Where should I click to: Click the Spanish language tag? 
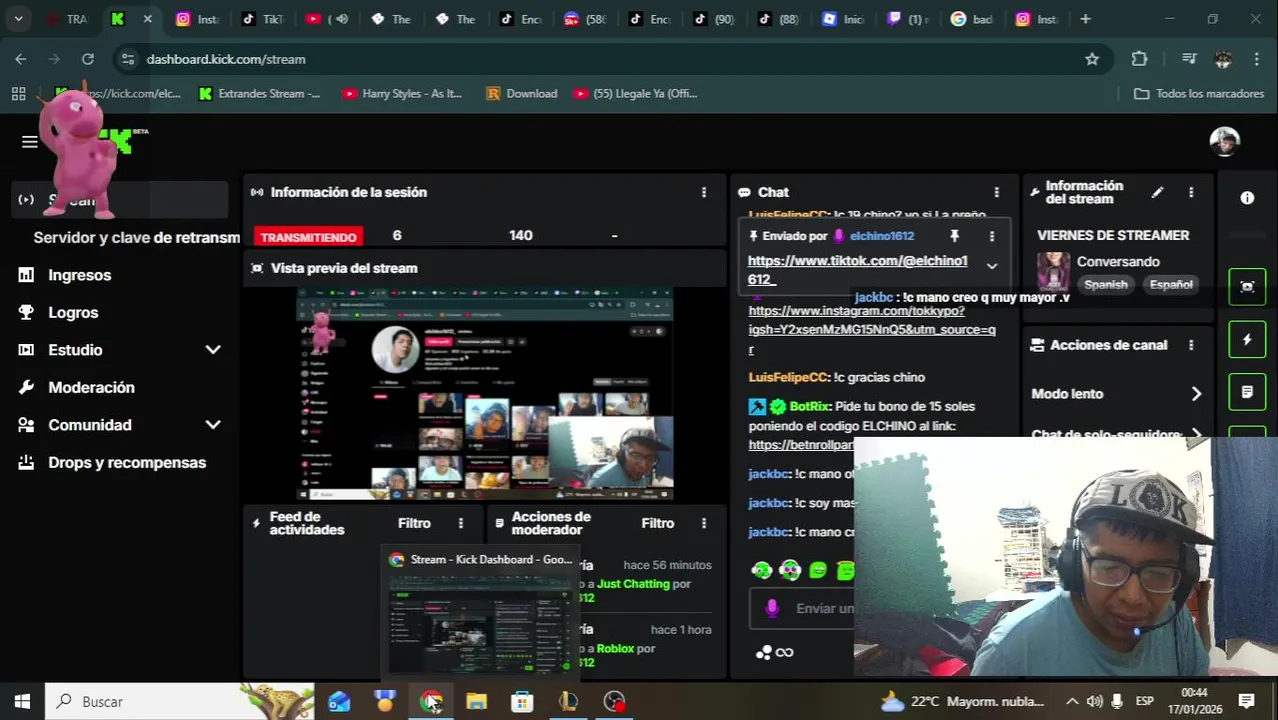tap(1106, 285)
